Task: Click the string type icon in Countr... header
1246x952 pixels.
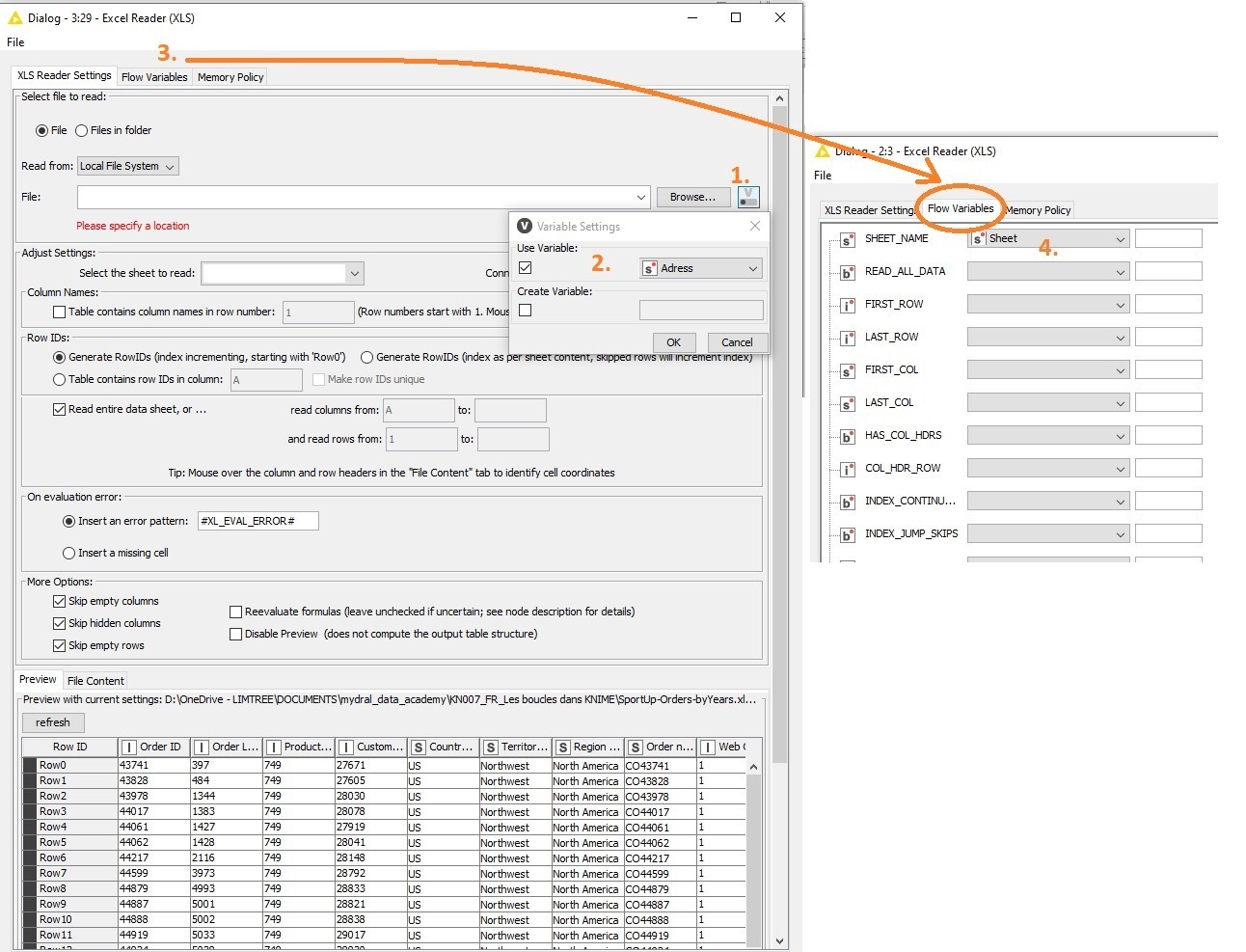Action: (419, 747)
